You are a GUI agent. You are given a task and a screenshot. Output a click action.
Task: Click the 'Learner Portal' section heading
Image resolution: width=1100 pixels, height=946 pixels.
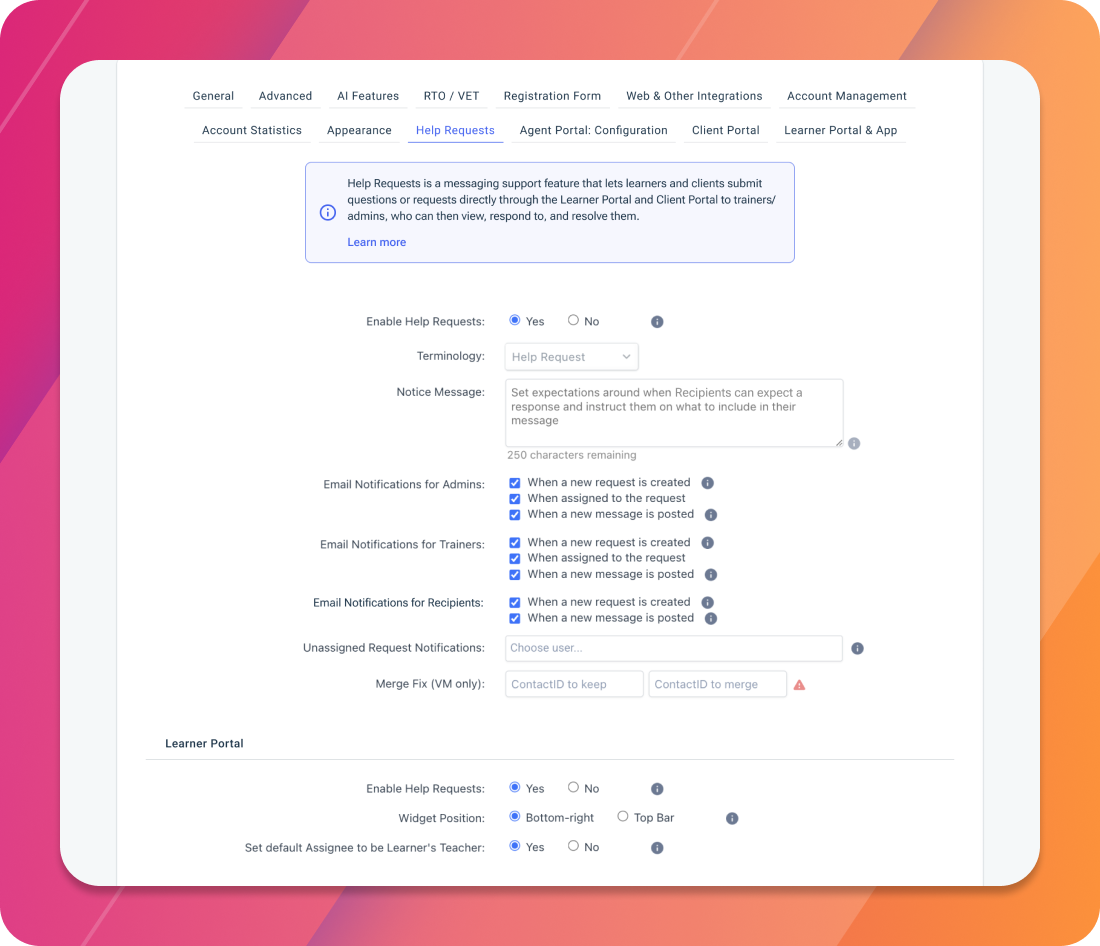point(204,744)
